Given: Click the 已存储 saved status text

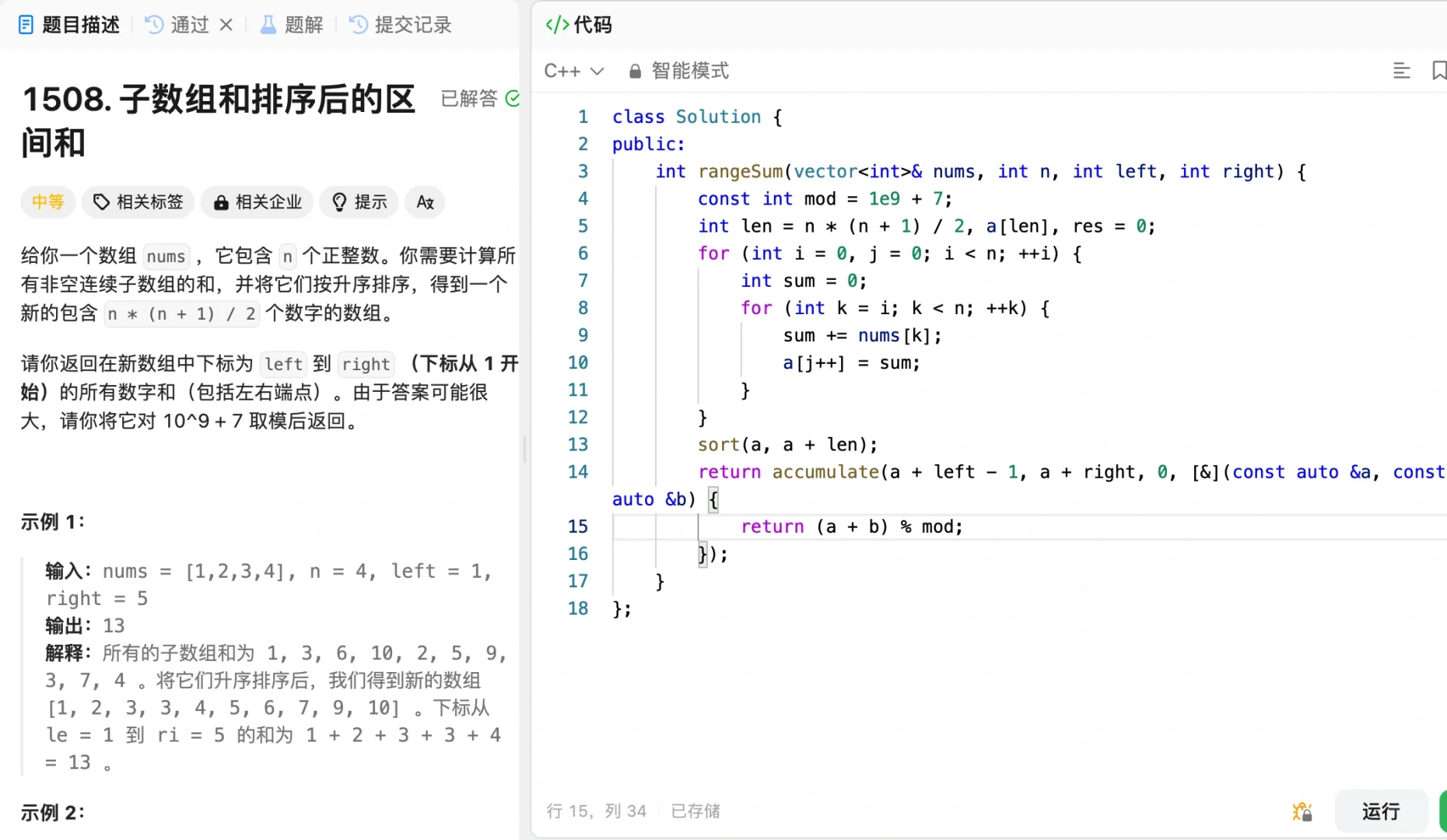Looking at the screenshot, I should point(695,811).
